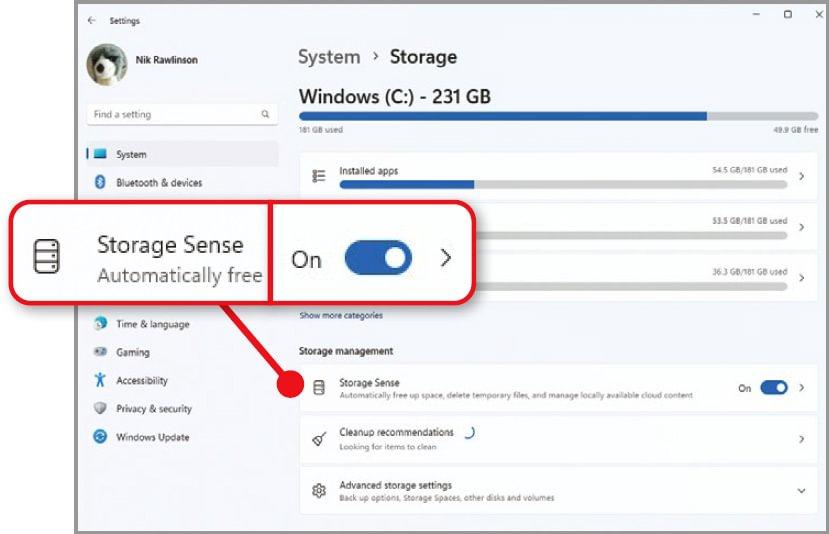Click the Accessibility figure icon

tap(100, 380)
